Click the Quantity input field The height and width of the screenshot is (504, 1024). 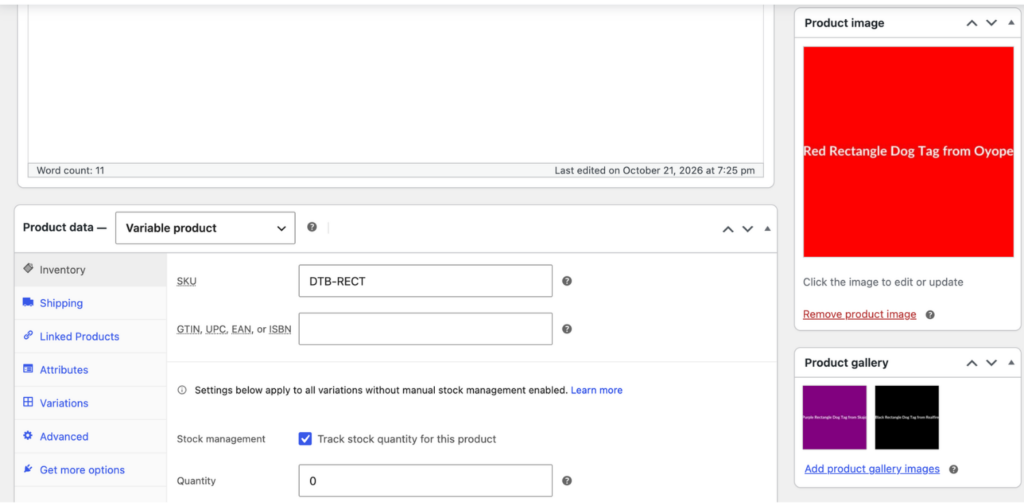coord(426,481)
